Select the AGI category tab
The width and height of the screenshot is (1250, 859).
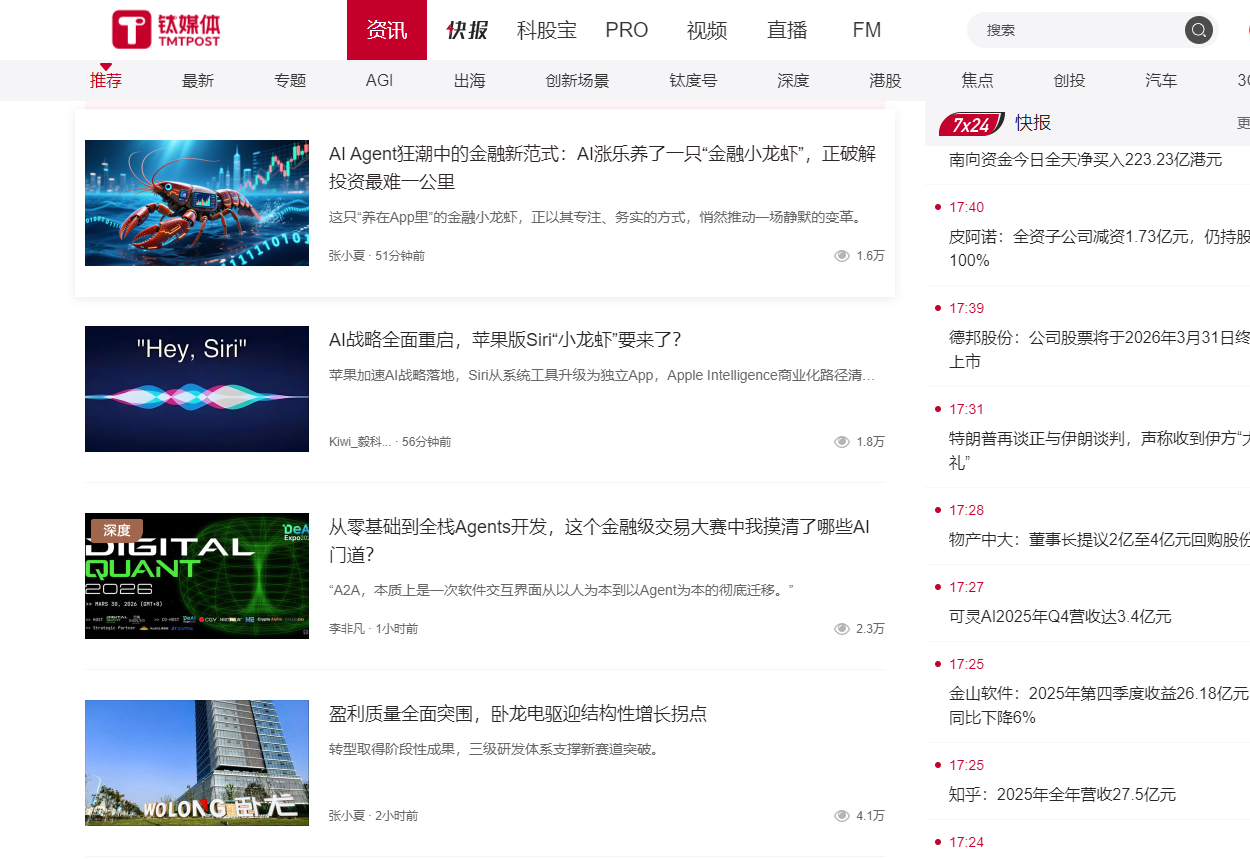[x=379, y=81]
